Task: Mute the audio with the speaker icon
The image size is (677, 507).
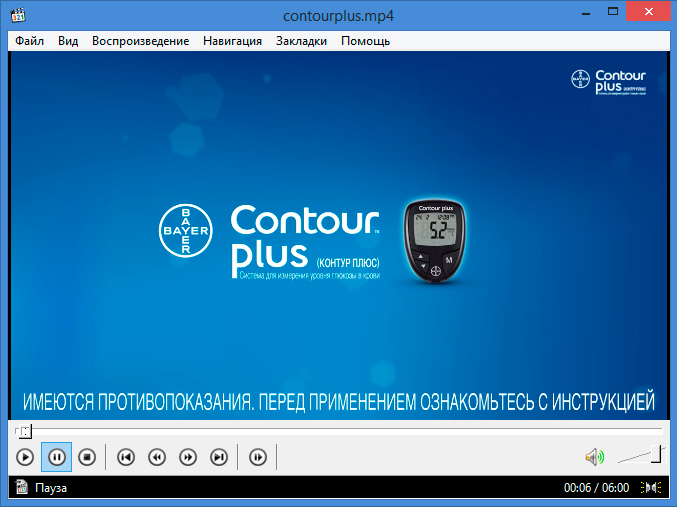Action: [595, 457]
